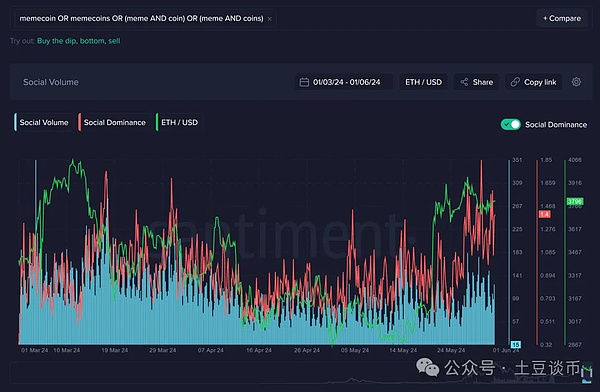Open the ETH / USD asset selector
This screenshot has height=392, width=600.
coord(423,82)
